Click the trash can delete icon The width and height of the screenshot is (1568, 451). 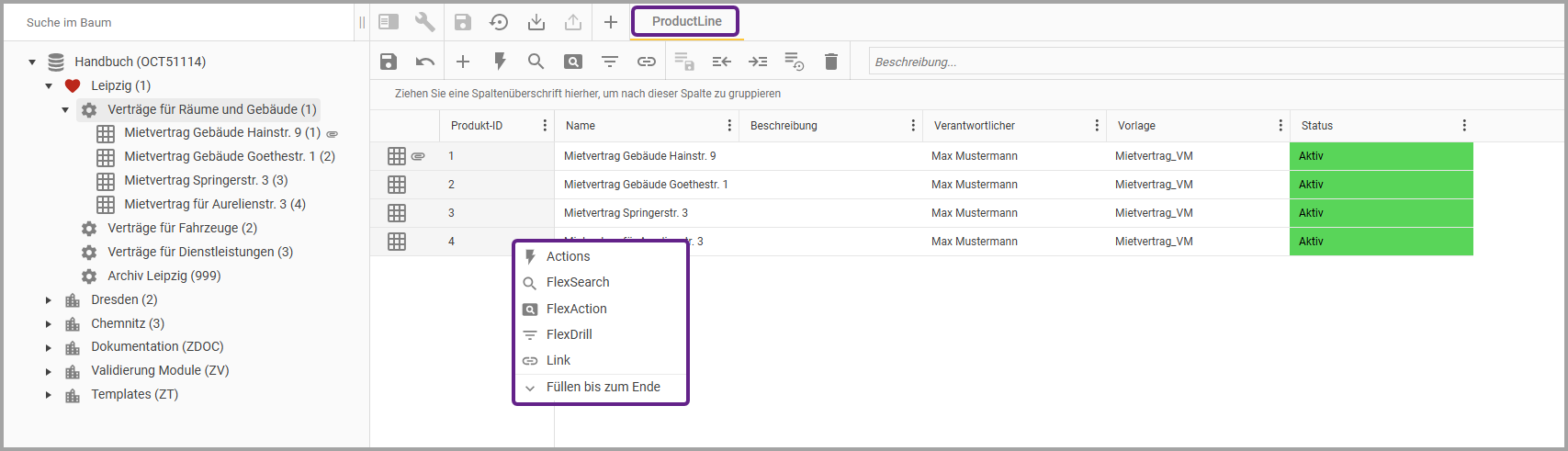coord(831,62)
